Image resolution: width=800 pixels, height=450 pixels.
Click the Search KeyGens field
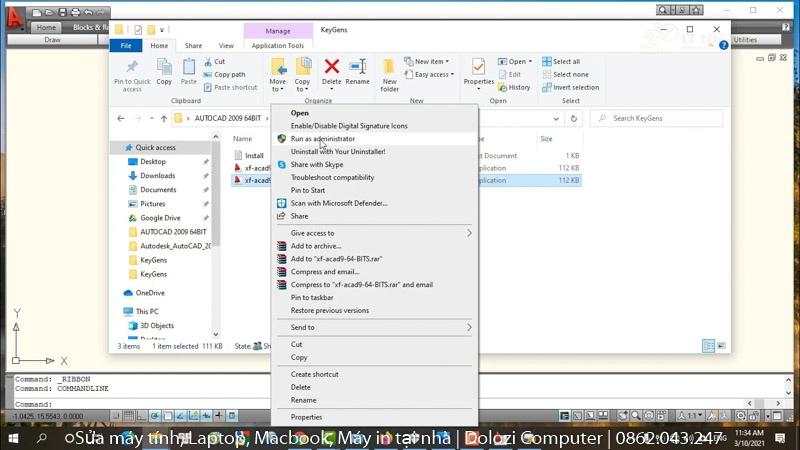[x=657, y=118]
